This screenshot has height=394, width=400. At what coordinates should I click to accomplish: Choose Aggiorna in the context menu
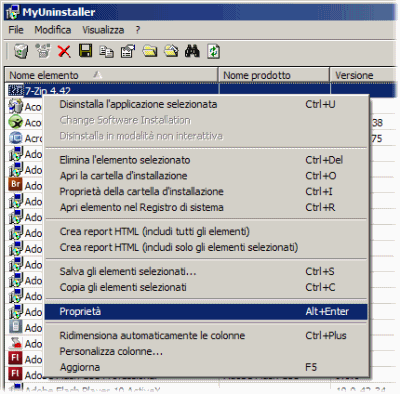(206, 367)
